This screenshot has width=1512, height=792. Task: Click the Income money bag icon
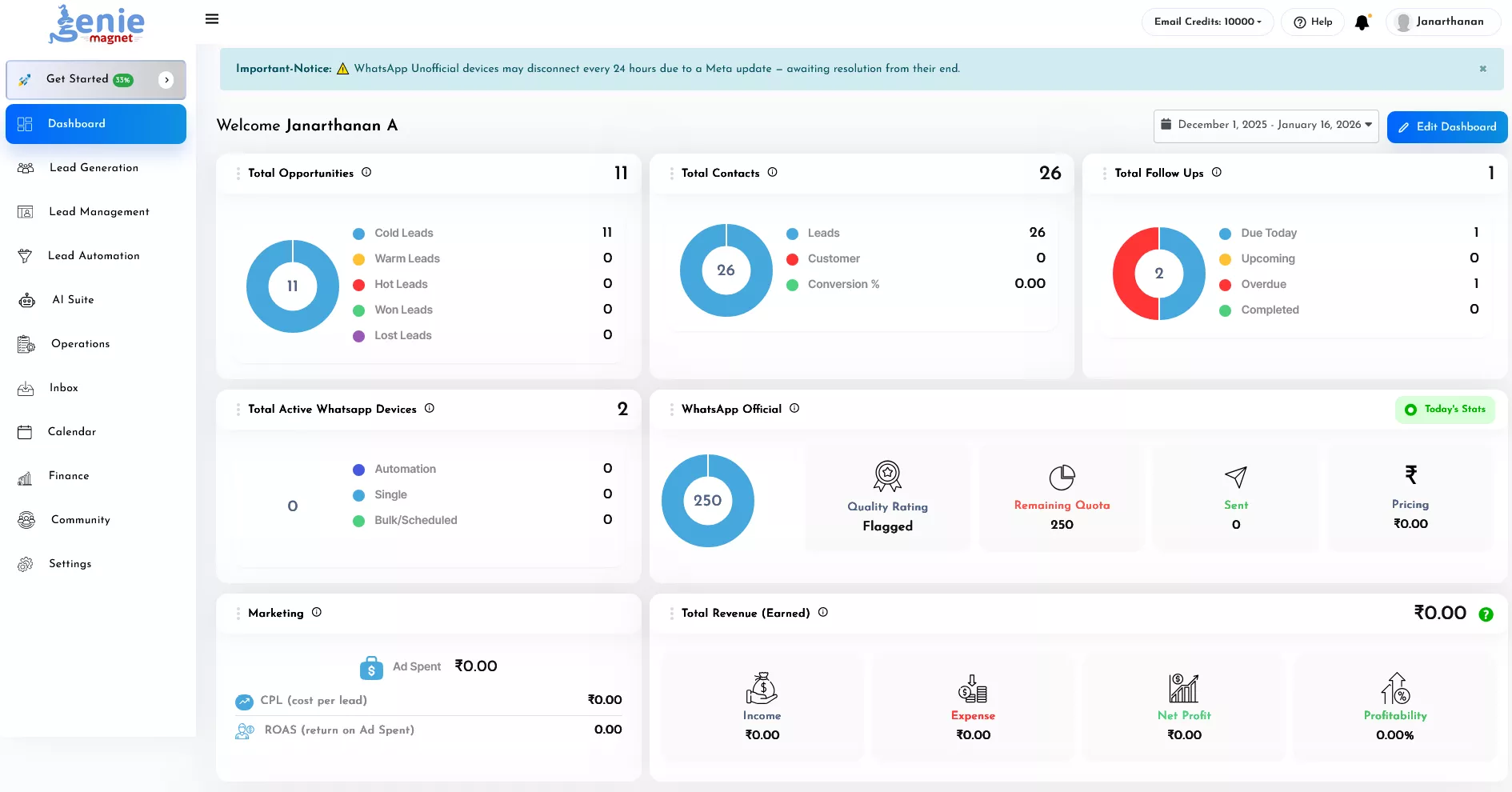[762, 688]
